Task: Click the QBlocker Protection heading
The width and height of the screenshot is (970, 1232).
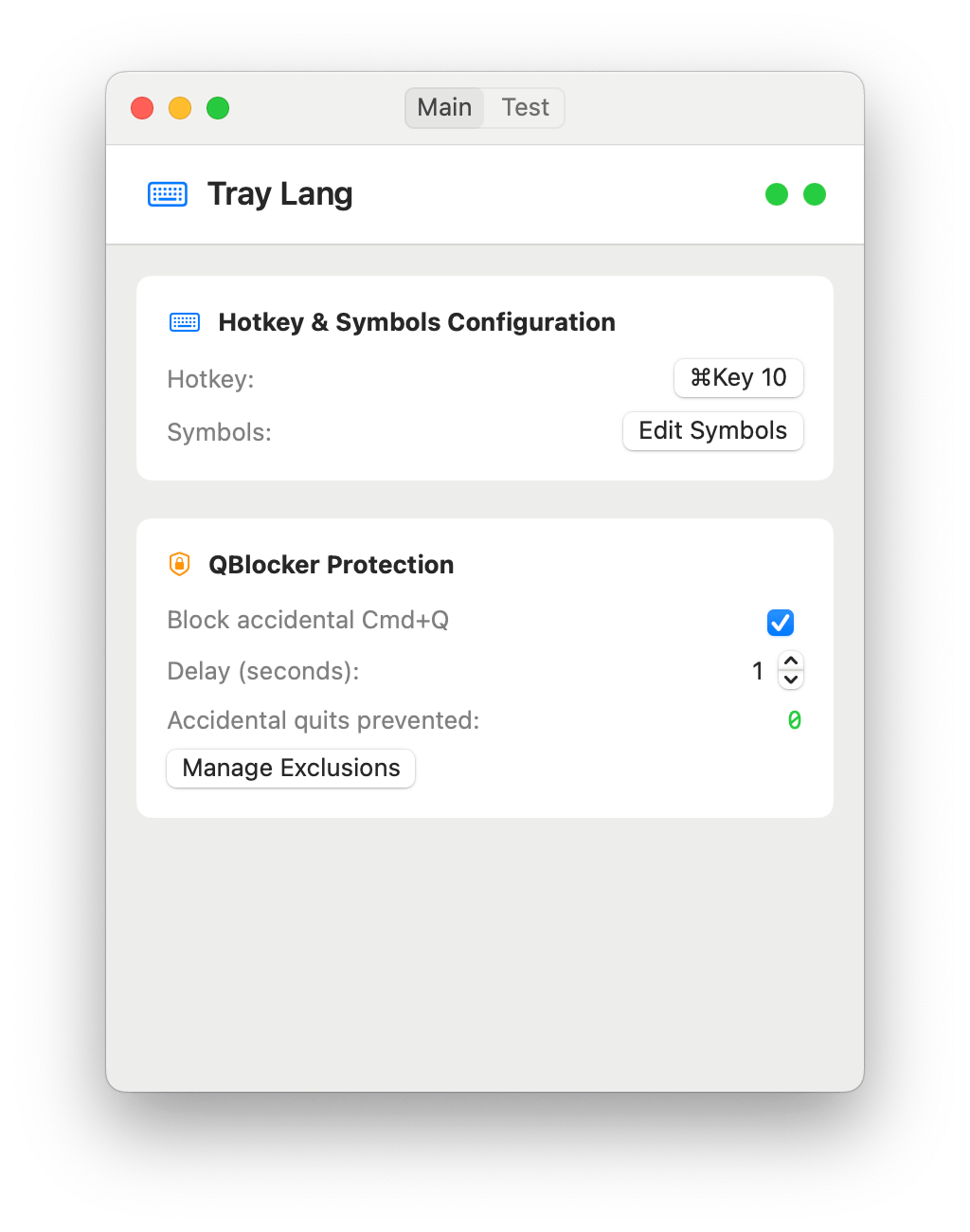Action: pyautogui.click(x=332, y=565)
